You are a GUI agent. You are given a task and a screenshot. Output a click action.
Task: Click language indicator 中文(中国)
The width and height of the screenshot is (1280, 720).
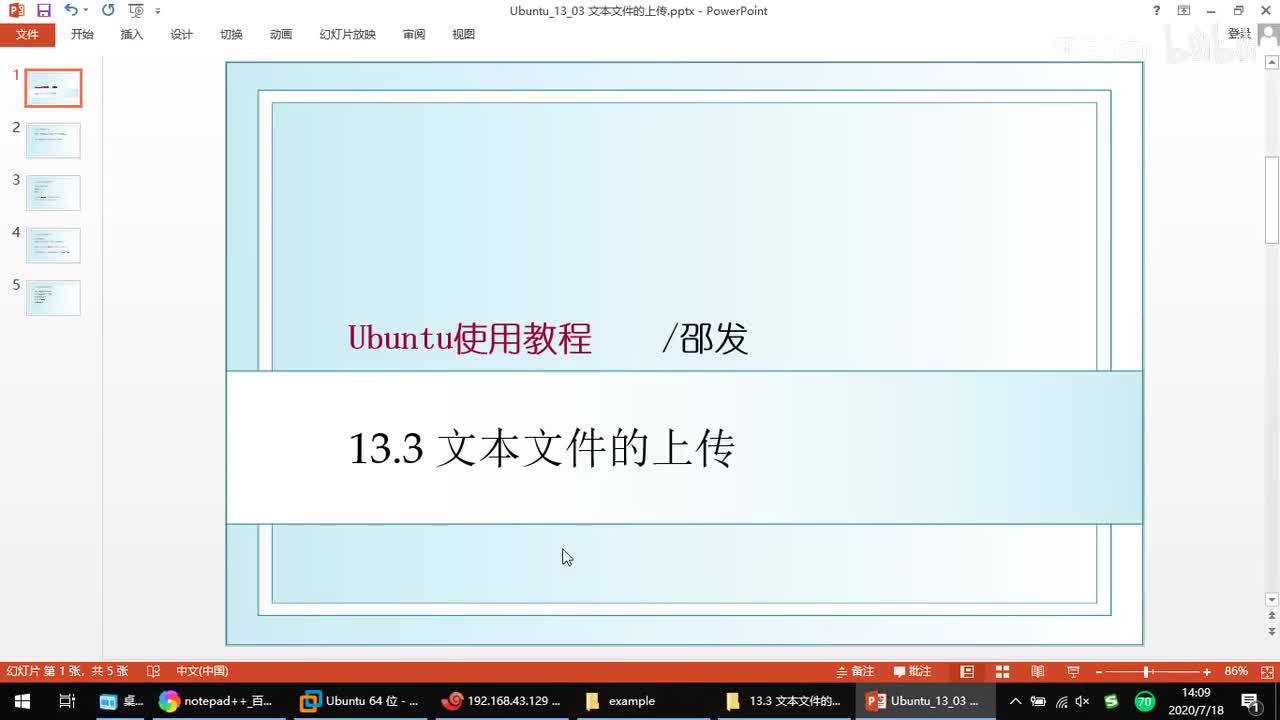202,671
